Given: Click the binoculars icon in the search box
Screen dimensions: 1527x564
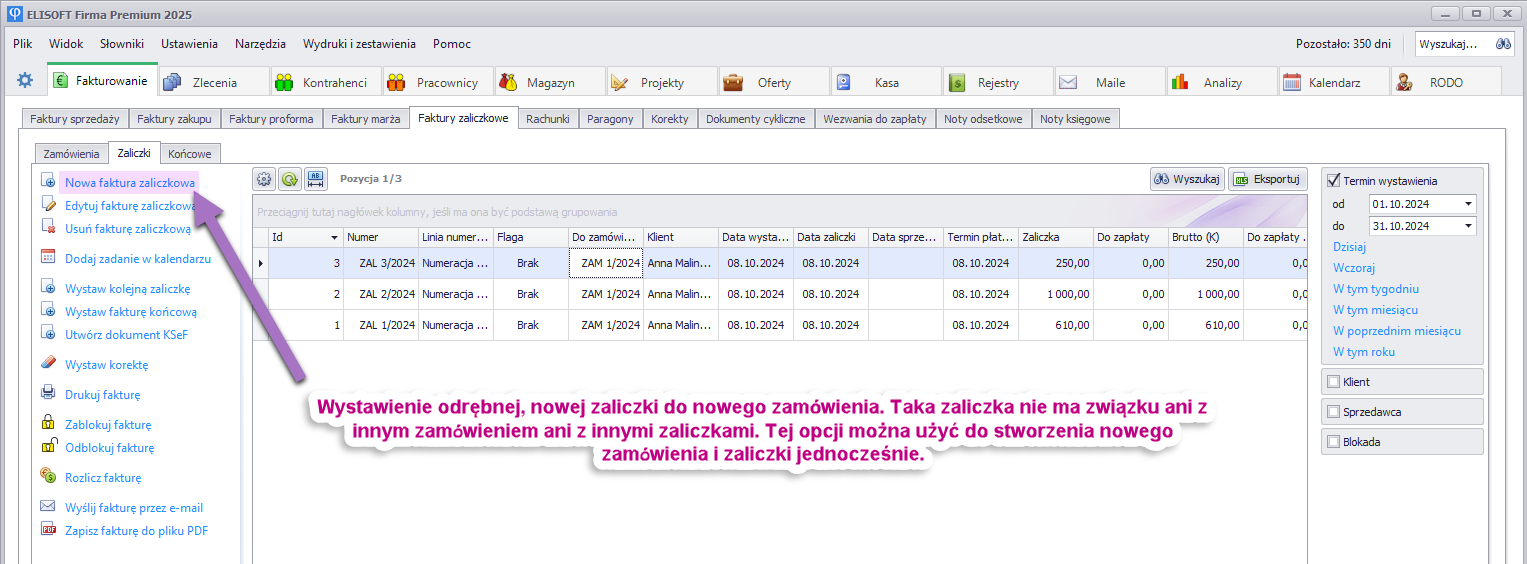Looking at the screenshot, I should point(1503,44).
